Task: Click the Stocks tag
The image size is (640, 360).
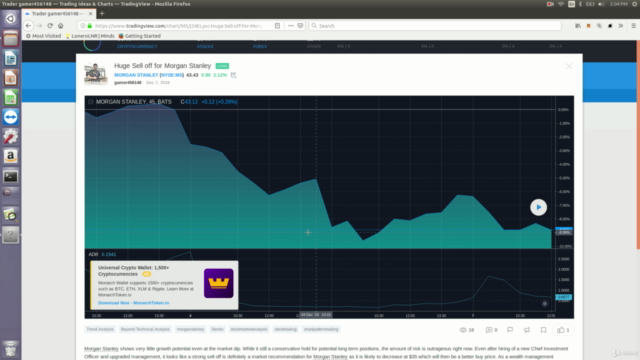Action: 217,329
